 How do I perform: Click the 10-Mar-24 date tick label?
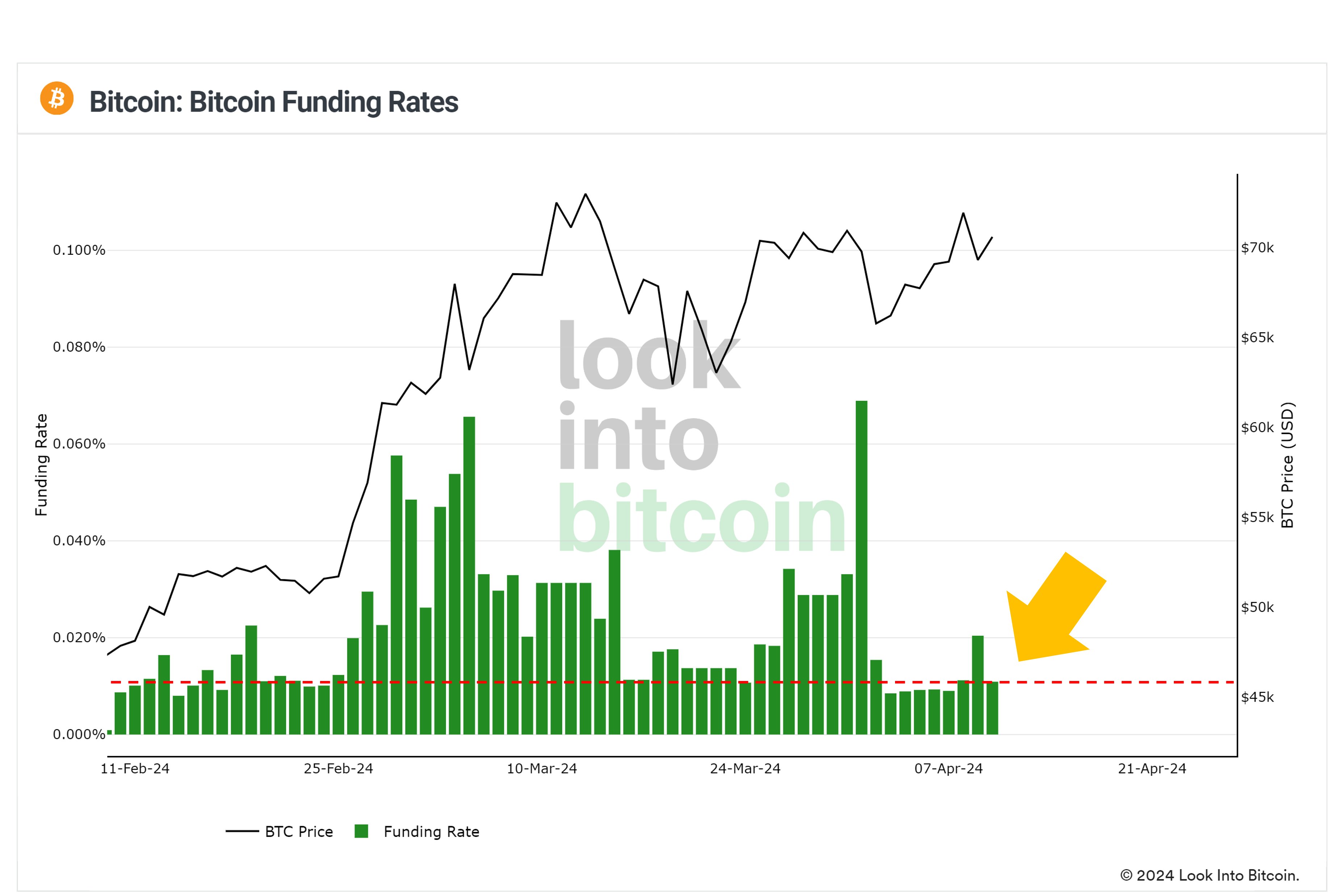coord(542,769)
